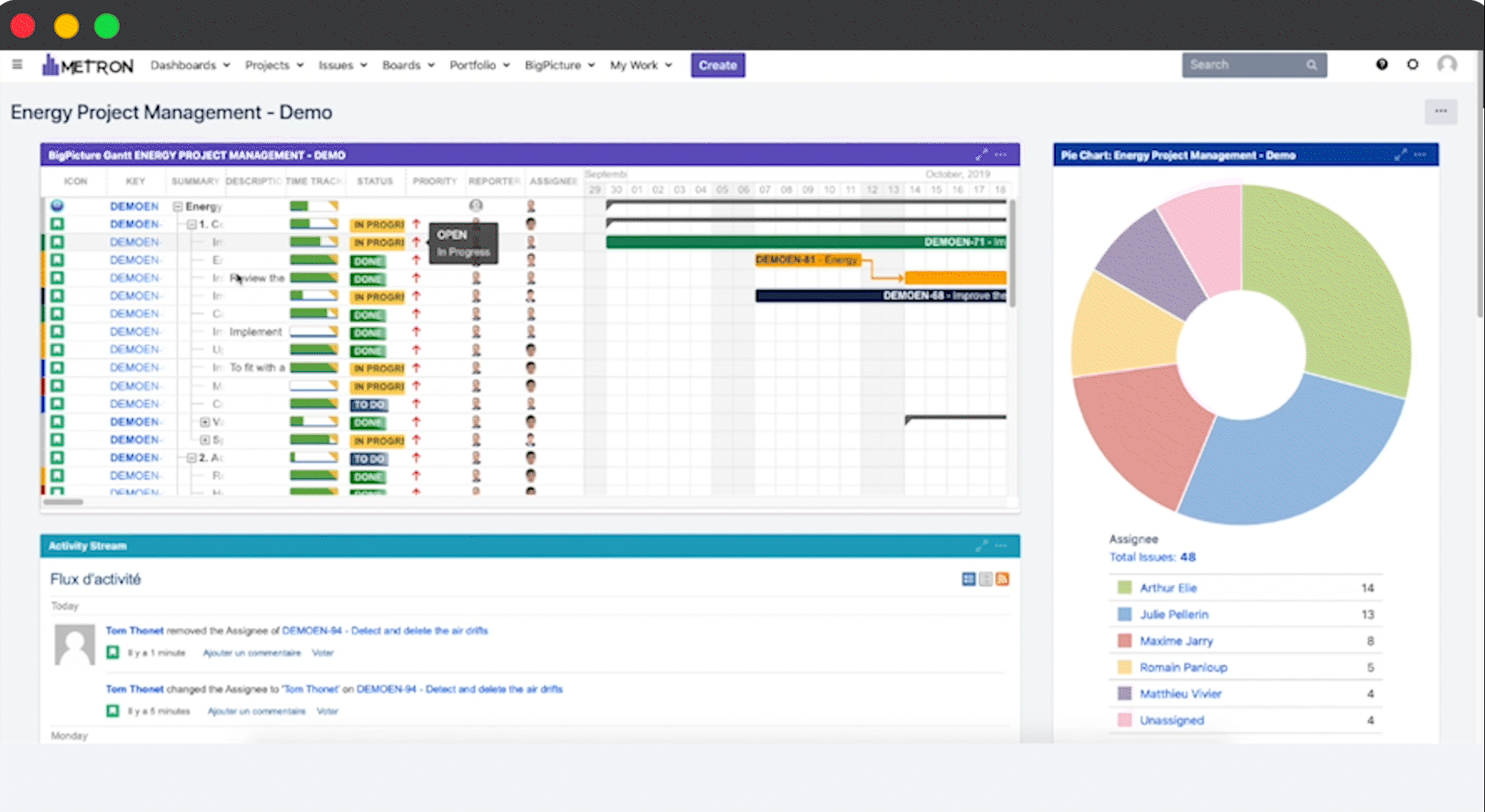This screenshot has width=1485, height=812.
Task: Click the globe icon in Energy row
Action: pos(57,206)
